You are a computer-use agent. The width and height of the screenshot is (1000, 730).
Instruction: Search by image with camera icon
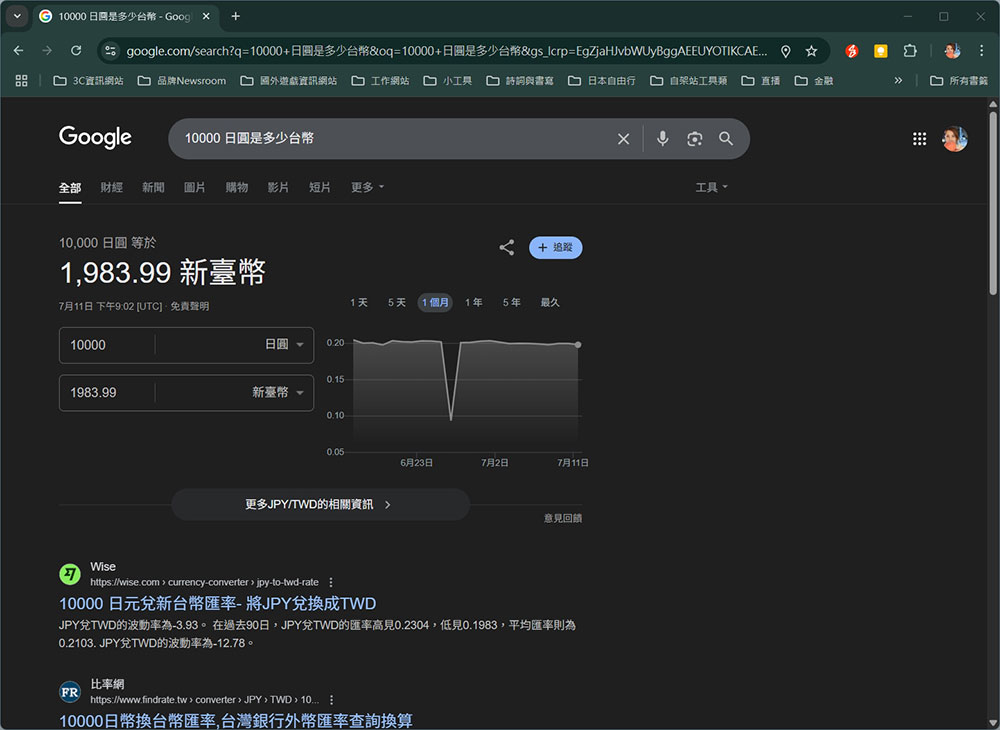[x=695, y=138]
